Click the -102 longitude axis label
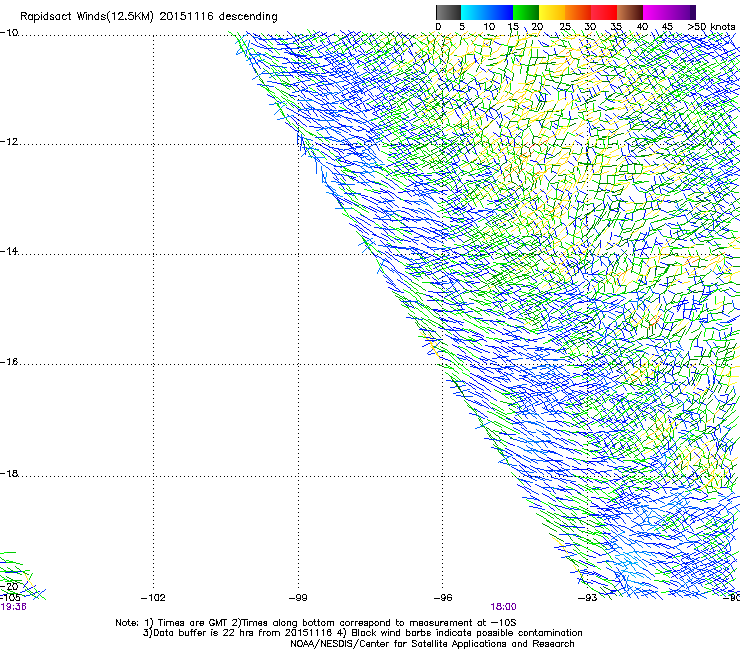The image size is (740, 650). 153,598
